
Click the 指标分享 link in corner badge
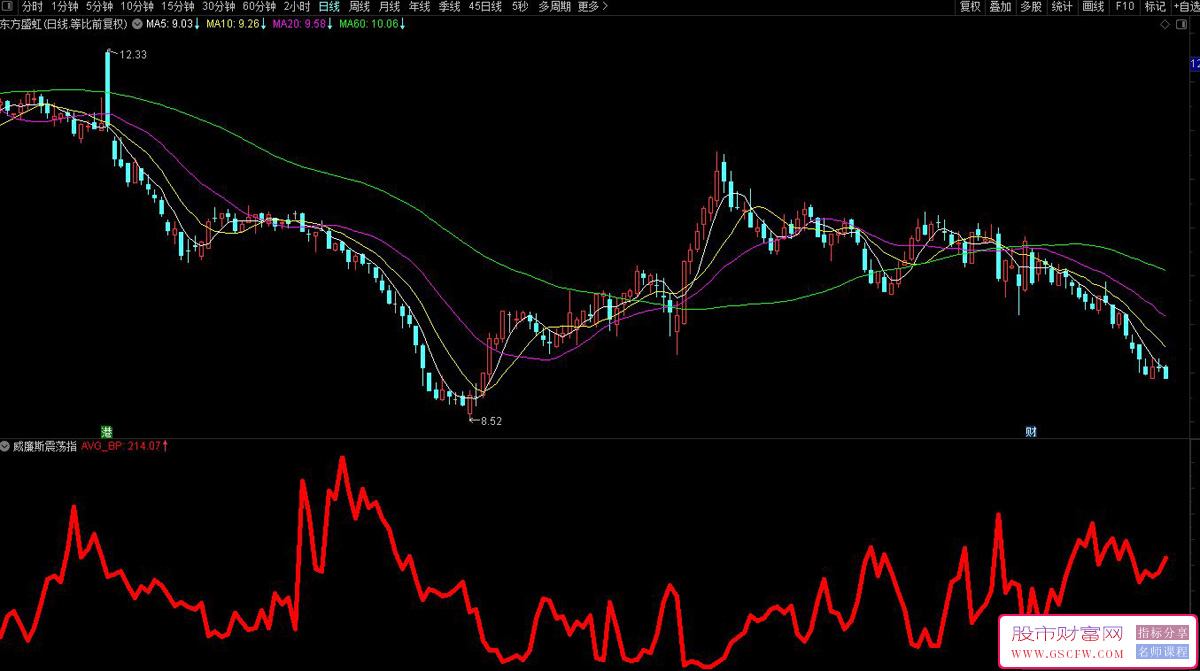1162,633
